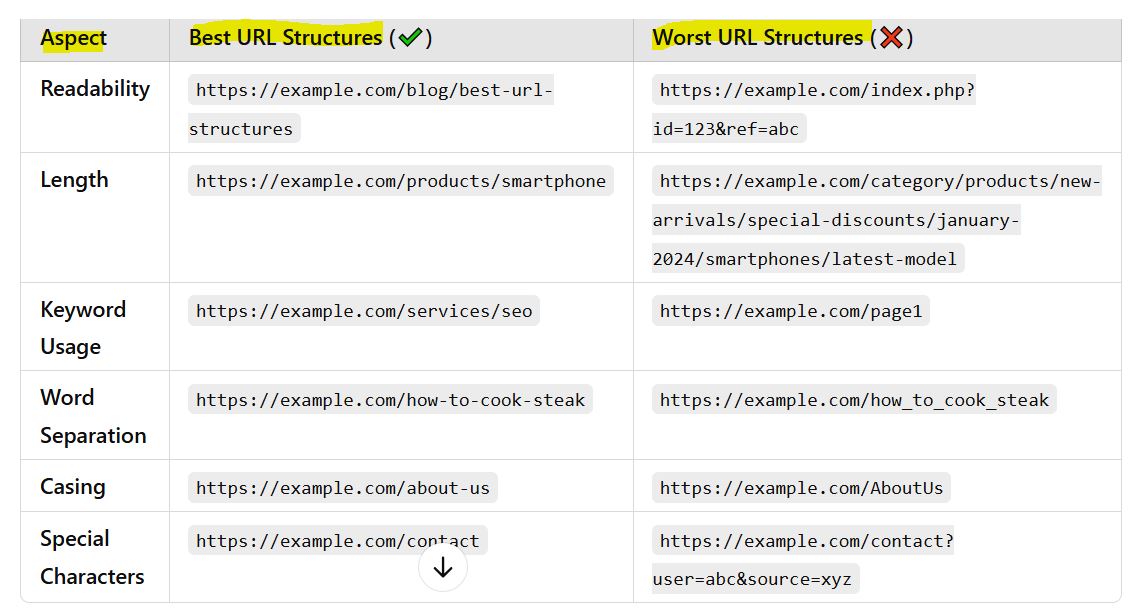Click the Readability row label
This screenshot has width=1138, height=615.
[95, 88]
